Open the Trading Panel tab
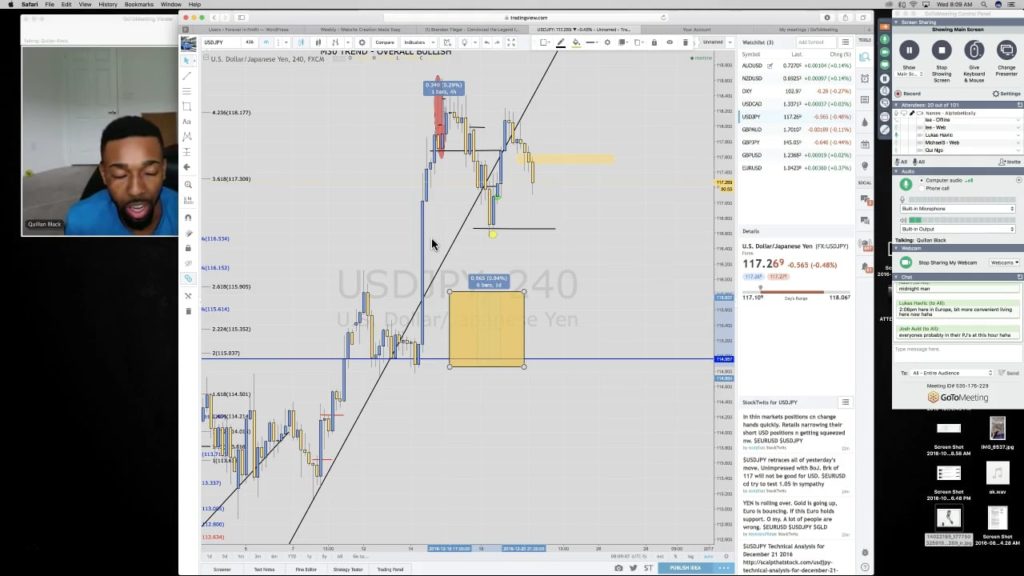 point(390,569)
